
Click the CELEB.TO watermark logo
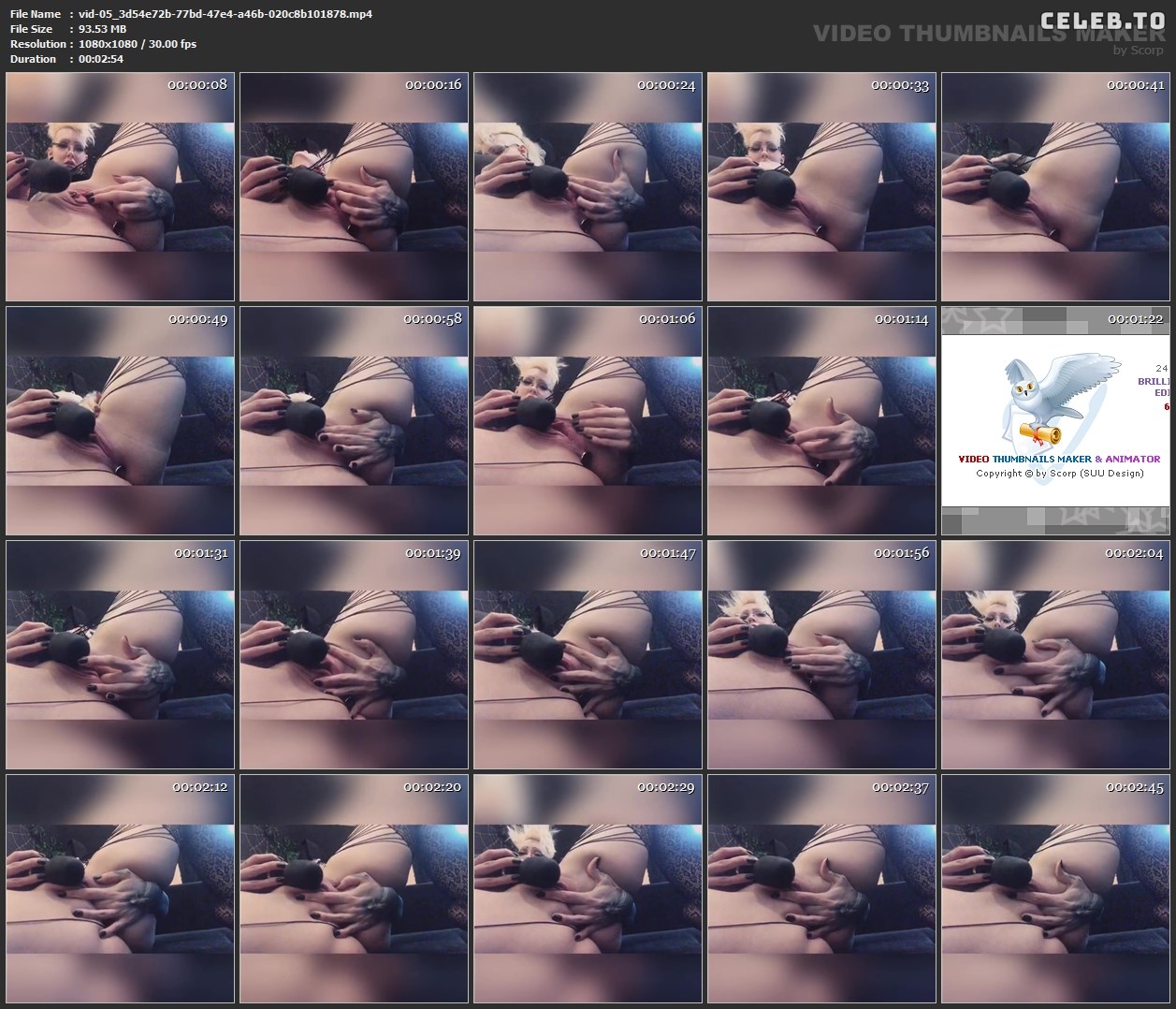pos(1102,21)
